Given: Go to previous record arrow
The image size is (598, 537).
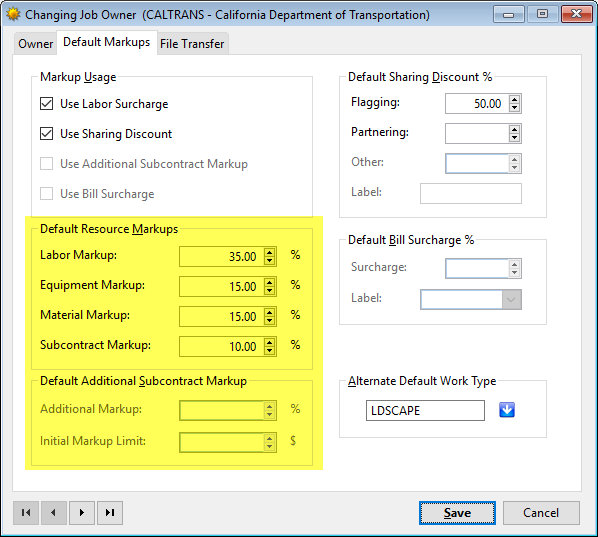Looking at the screenshot, I should click(54, 513).
